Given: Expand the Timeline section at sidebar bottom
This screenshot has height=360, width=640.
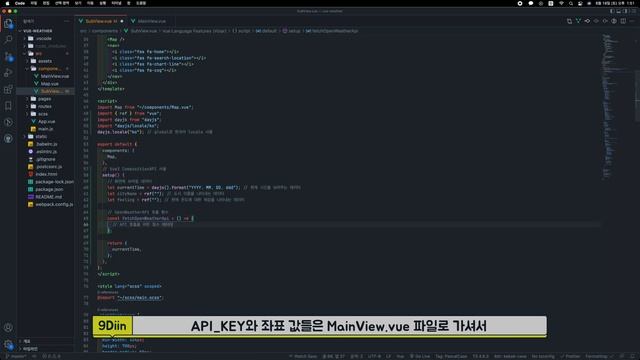Looking at the screenshot, I should point(45,349).
